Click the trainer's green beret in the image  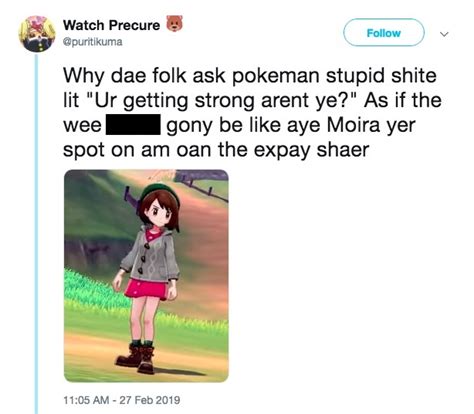tap(160, 192)
